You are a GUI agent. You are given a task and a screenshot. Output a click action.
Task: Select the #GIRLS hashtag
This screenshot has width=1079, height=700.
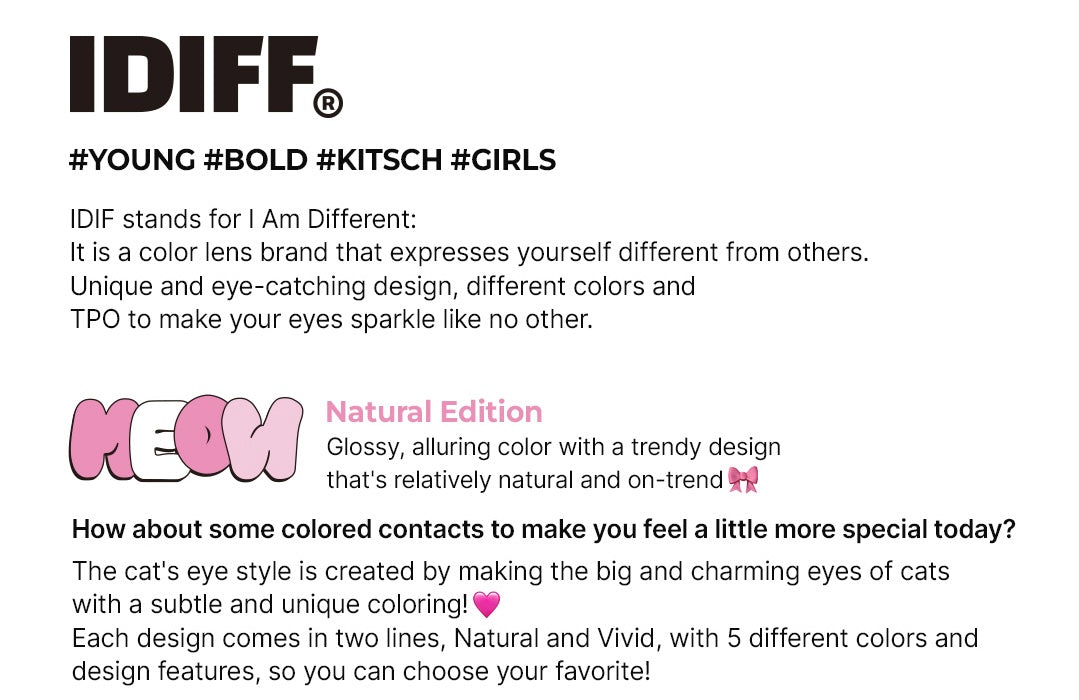pos(503,160)
